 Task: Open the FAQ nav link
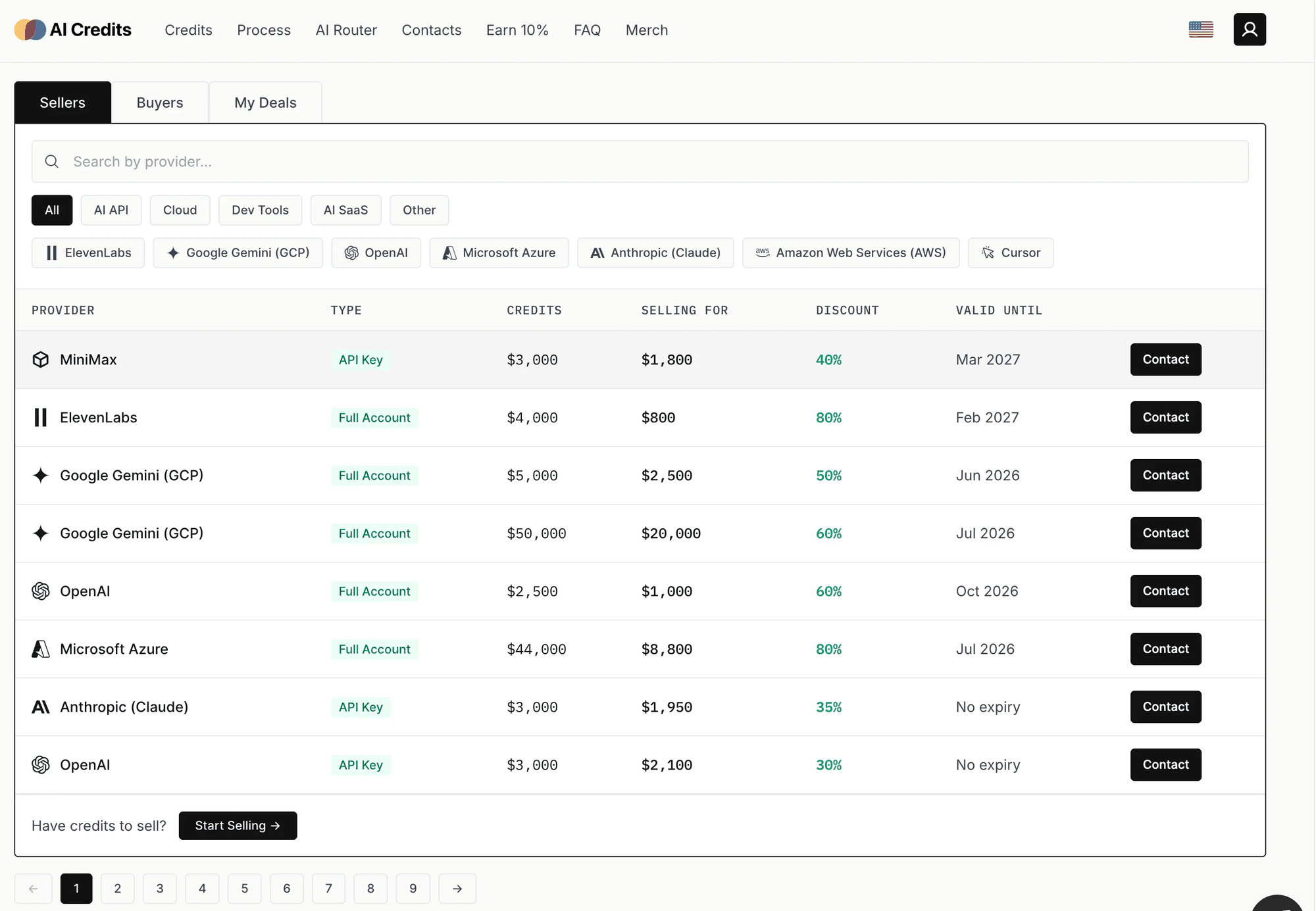(587, 30)
